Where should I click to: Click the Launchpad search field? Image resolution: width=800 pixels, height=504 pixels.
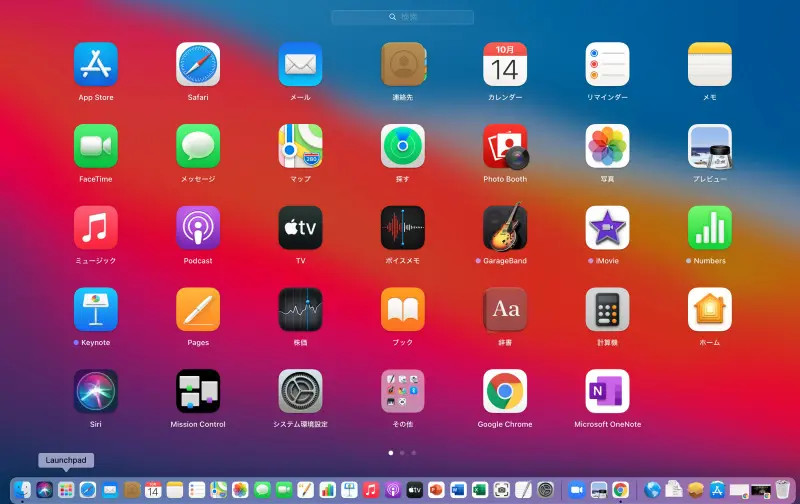pos(402,17)
